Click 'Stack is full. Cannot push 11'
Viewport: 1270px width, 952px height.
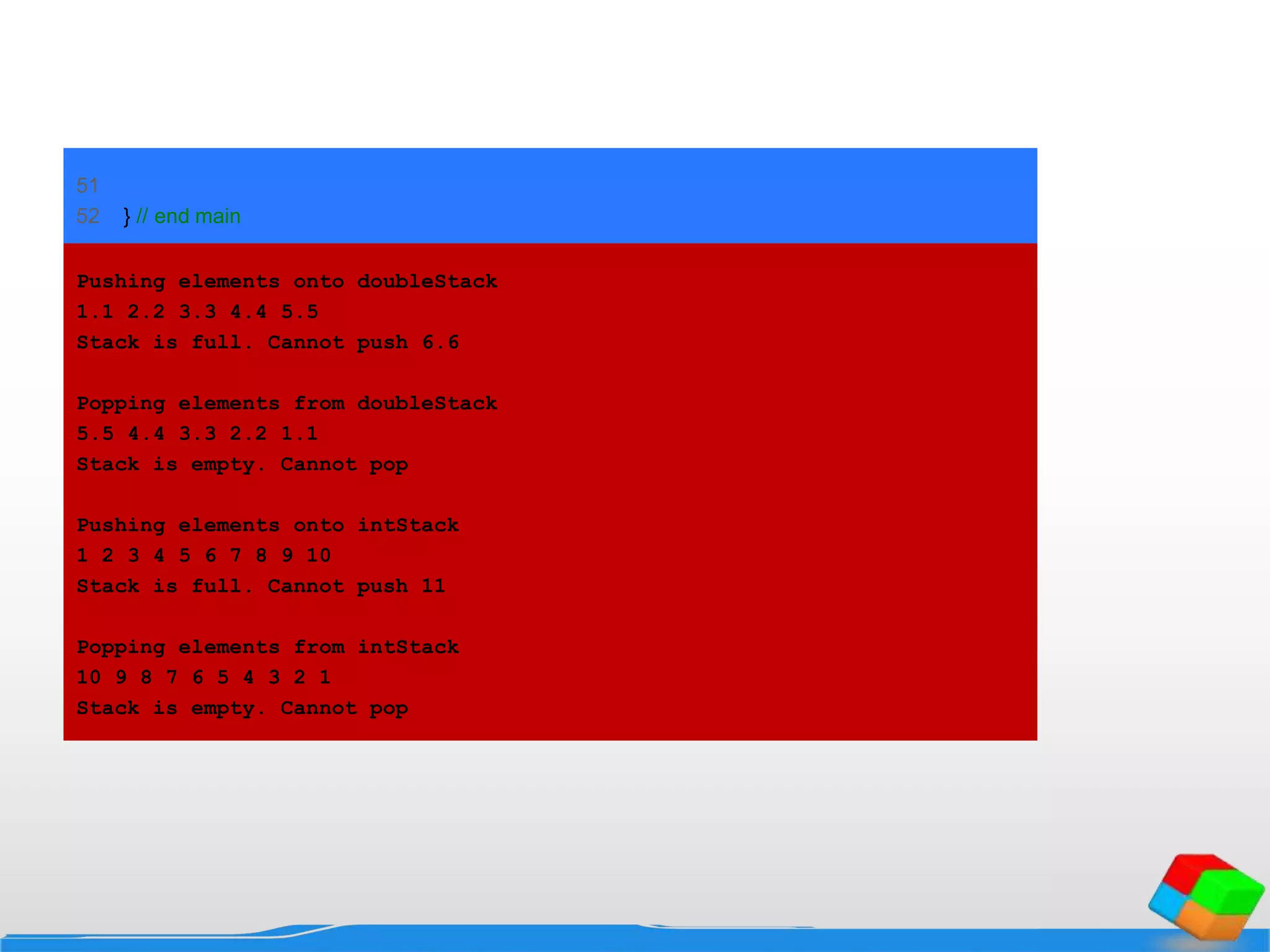(x=261, y=586)
